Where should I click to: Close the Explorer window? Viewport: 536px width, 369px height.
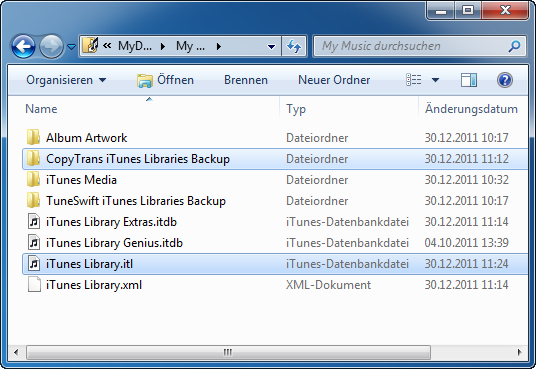(505, 10)
